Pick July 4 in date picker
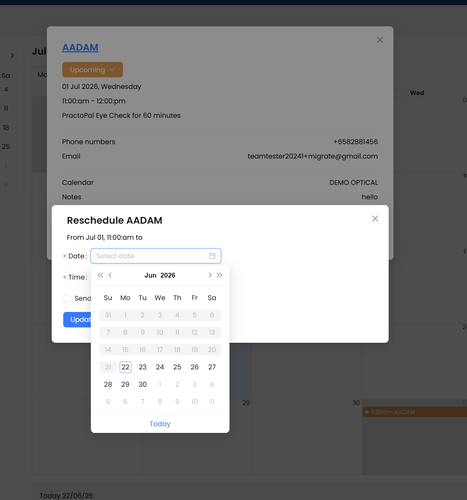This screenshot has width=467, height=500. point(212,384)
